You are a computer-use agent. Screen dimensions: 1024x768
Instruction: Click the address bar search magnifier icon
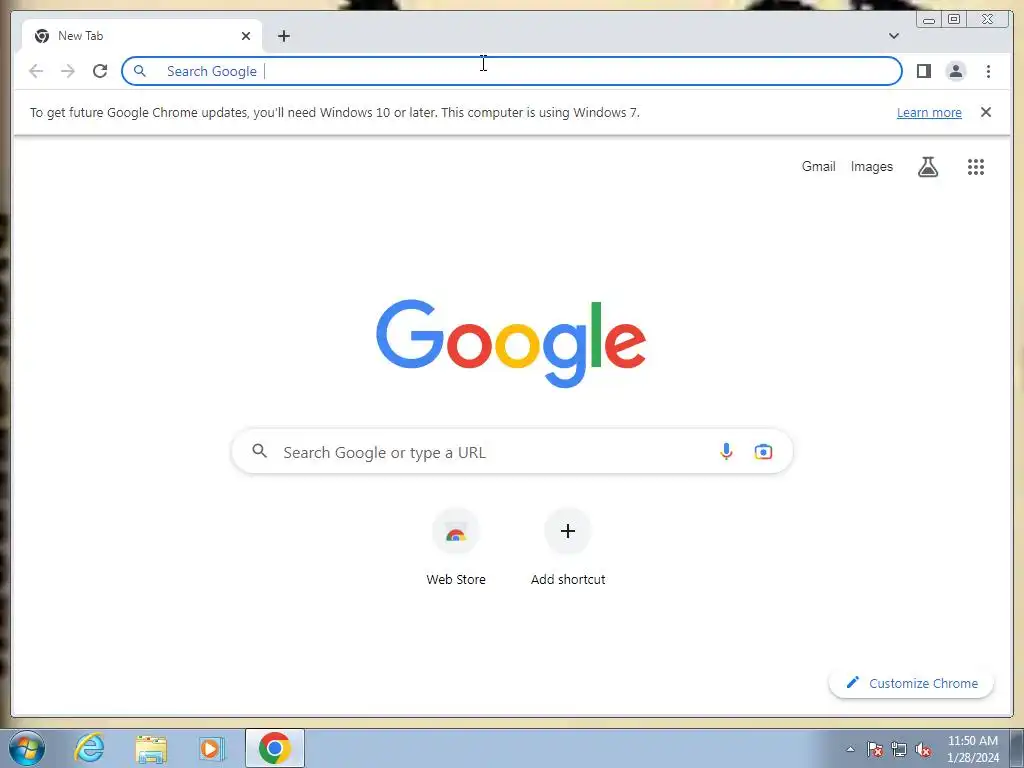(x=140, y=71)
